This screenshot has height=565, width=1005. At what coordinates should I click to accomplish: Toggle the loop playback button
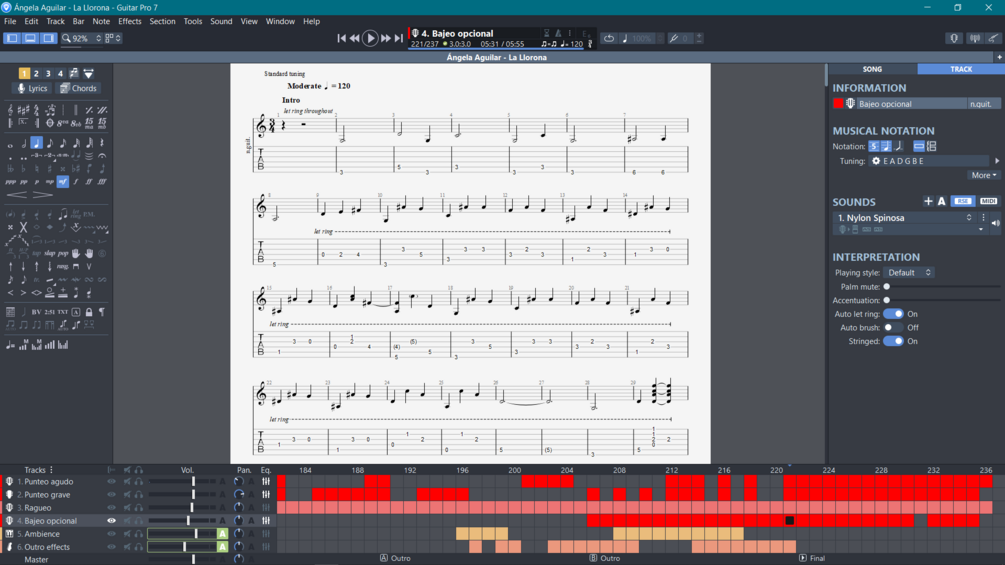[608, 38]
